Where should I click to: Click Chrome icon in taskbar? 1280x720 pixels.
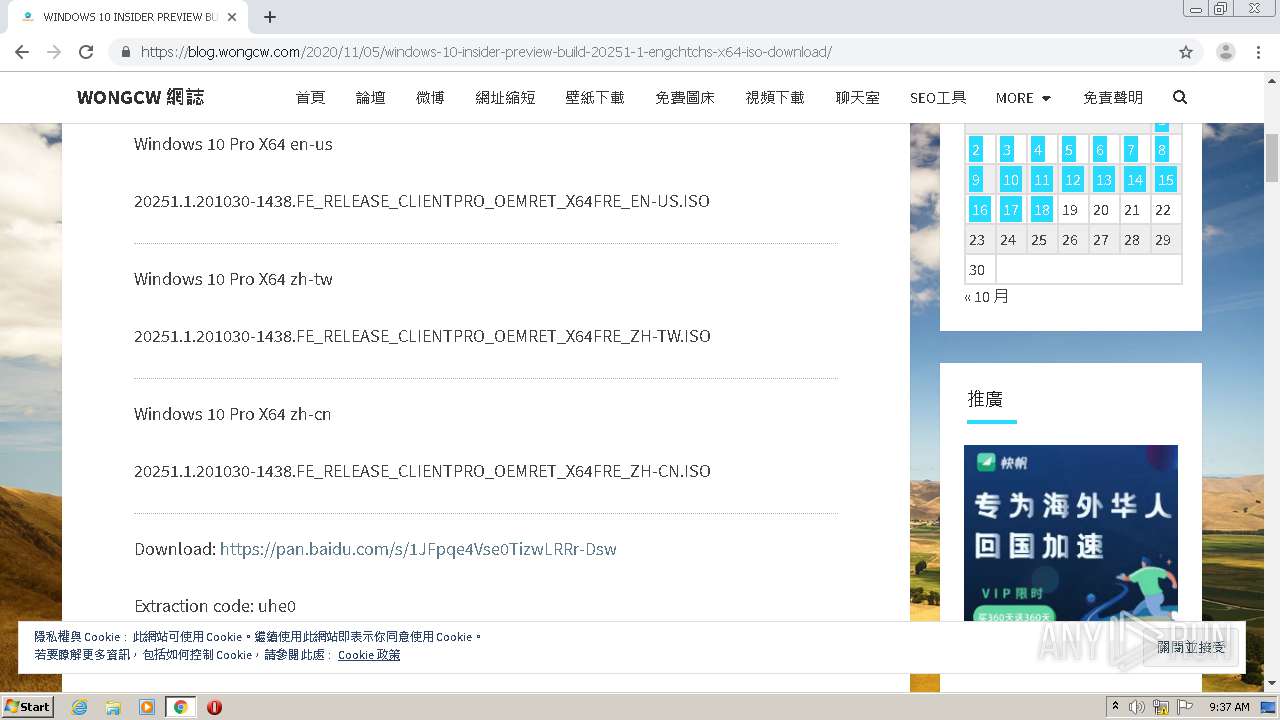(x=181, y=707)
